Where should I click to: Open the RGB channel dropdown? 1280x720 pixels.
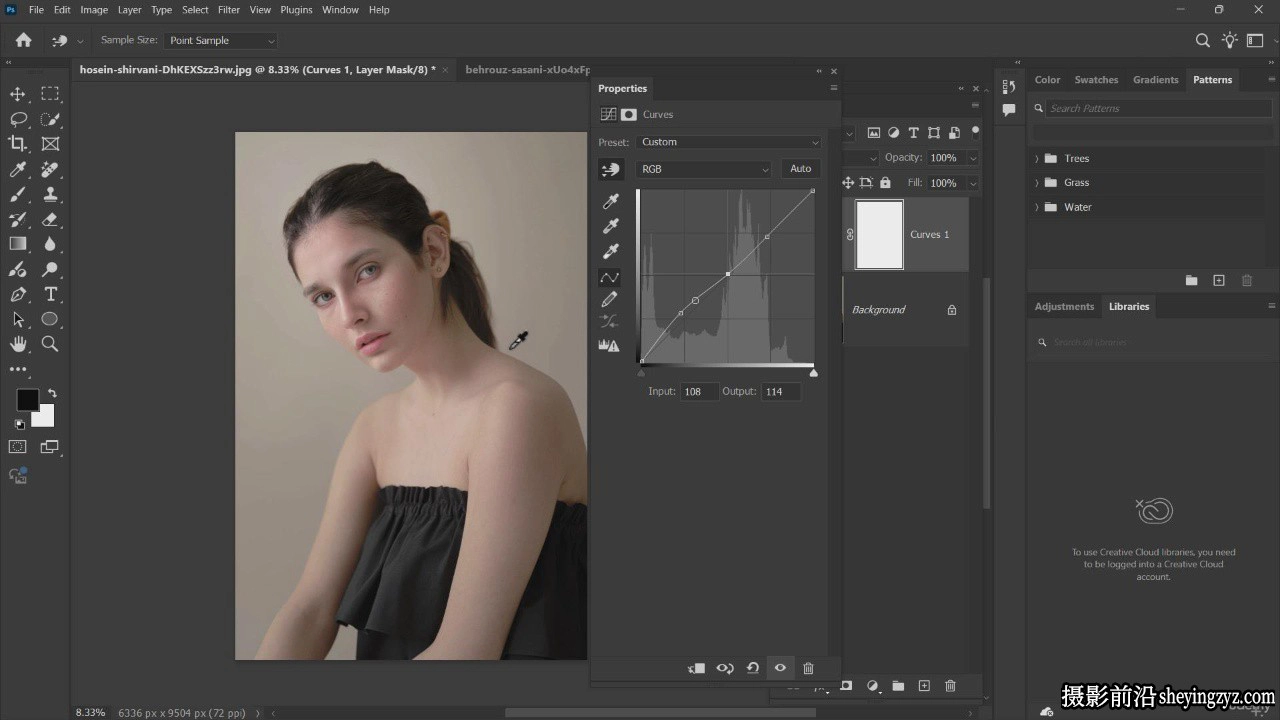(x=705, y=169)
